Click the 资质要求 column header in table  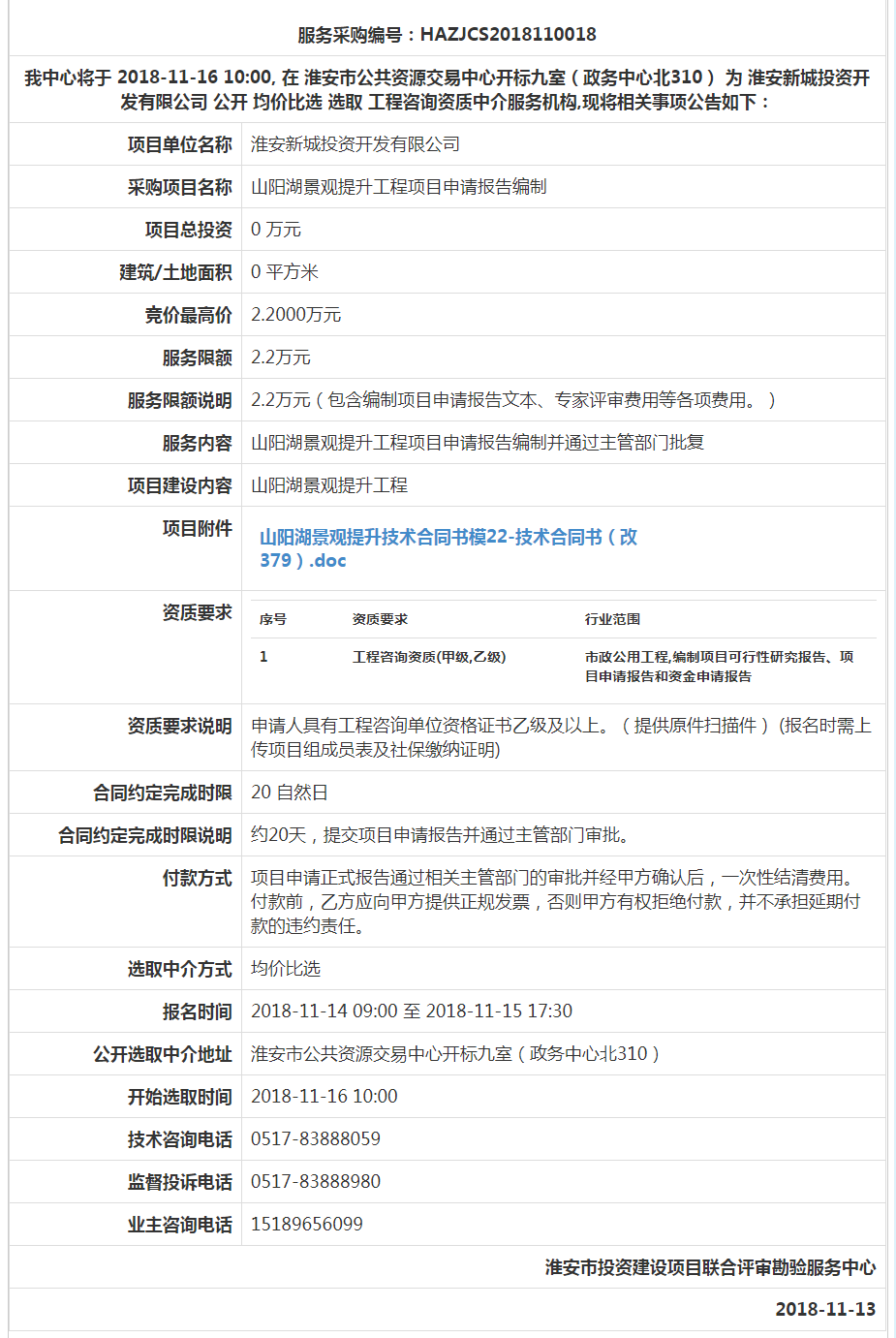380,619
